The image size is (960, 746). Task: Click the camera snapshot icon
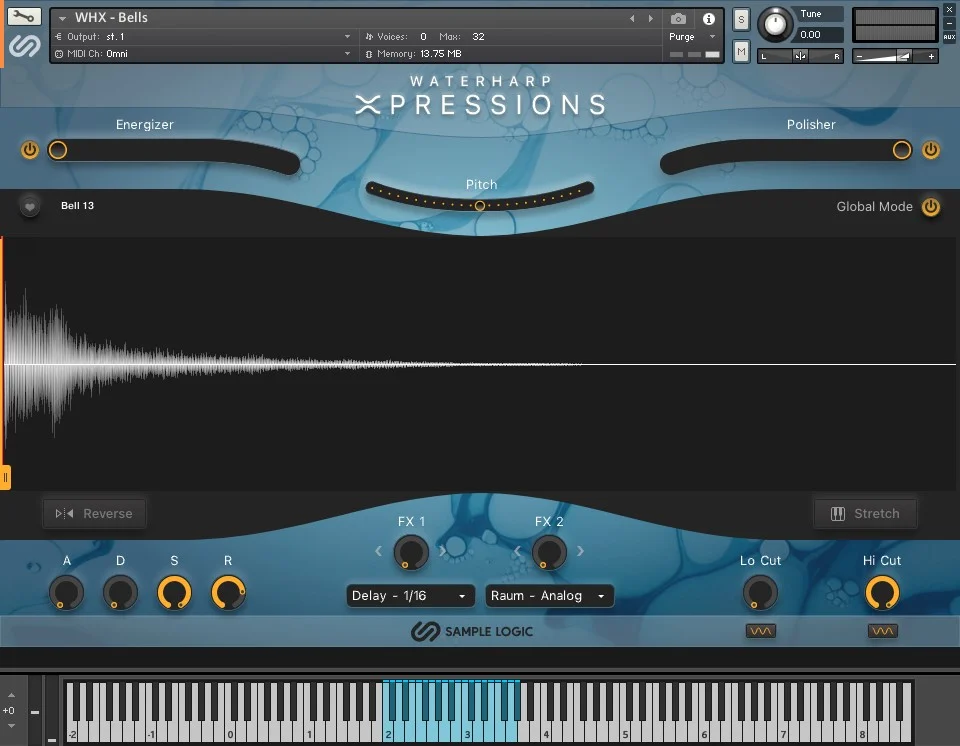tap(678, 18)
